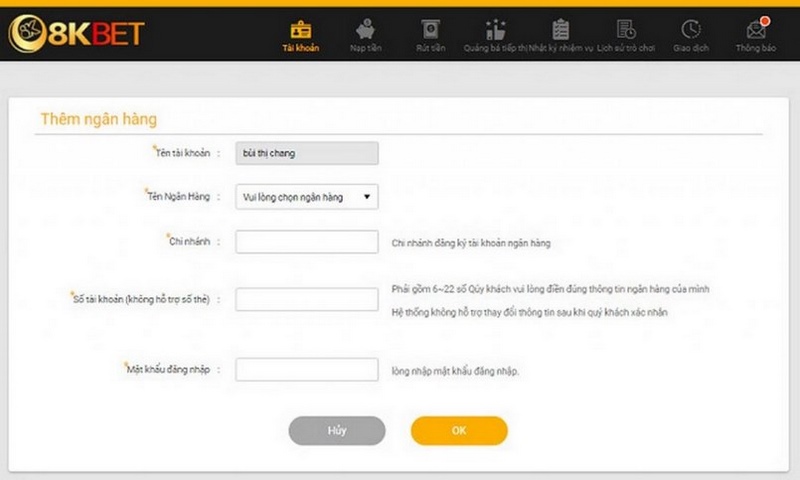Switch to the Rút tiền tab label
The width and height of the screenshot is (800, 480).
point(430,48)
